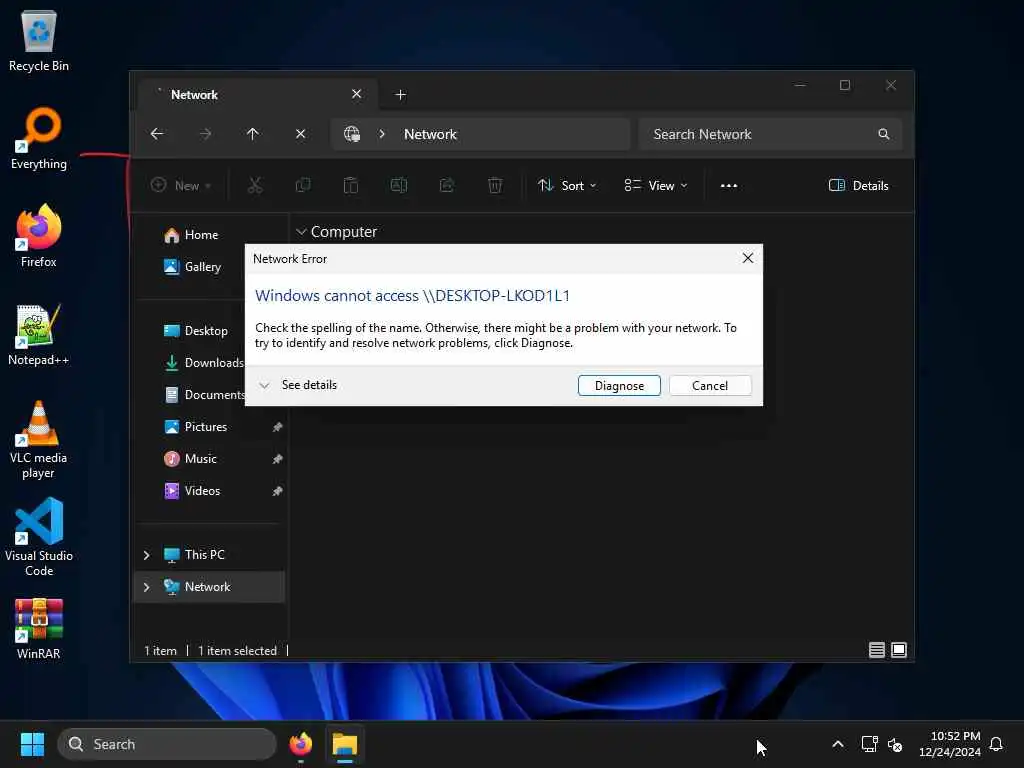Viewport: 1024px width, 768px height.
Task: Click the network status tray icon
Action: click(869, 744)
